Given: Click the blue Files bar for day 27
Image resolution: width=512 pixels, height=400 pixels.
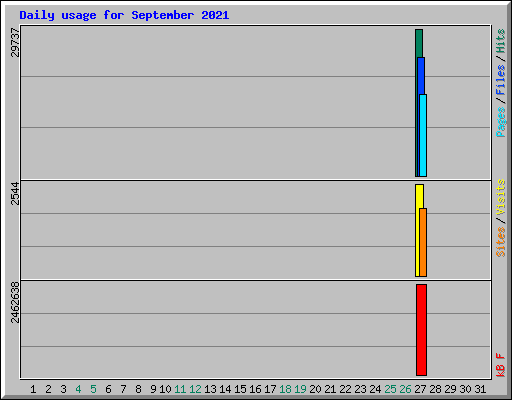Looking at the screenshot, I should [421, 76].
